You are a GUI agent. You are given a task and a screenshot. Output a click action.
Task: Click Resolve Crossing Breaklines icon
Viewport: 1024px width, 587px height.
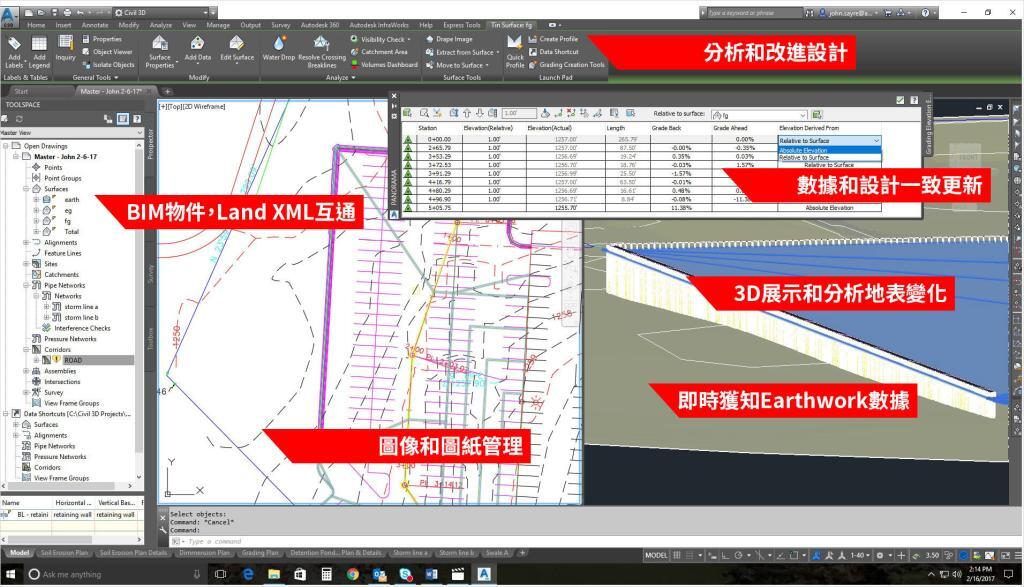coord(321,44)
